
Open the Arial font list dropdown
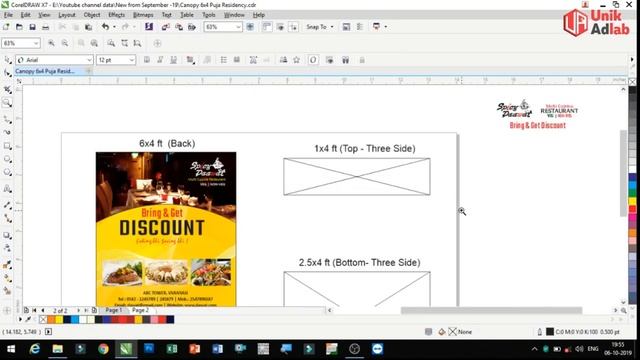click(89, 60)
